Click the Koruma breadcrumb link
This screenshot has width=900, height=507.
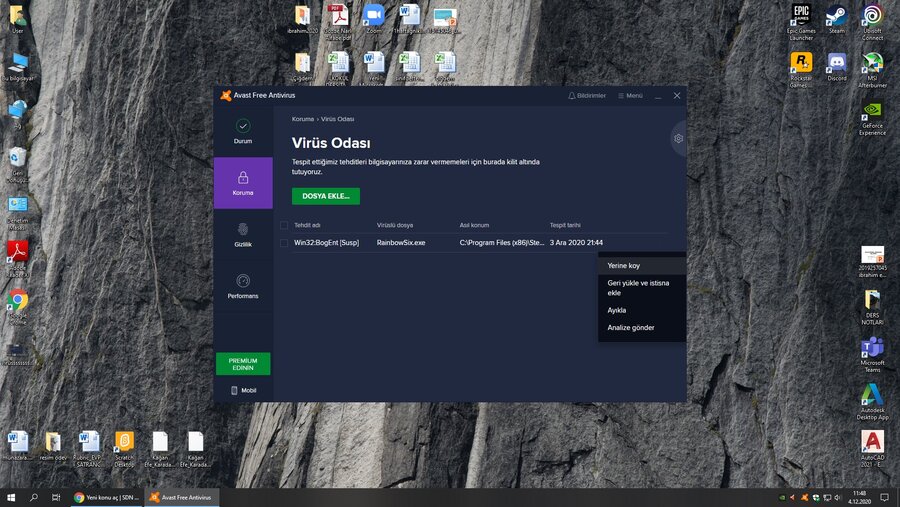(x=302, y=119)
